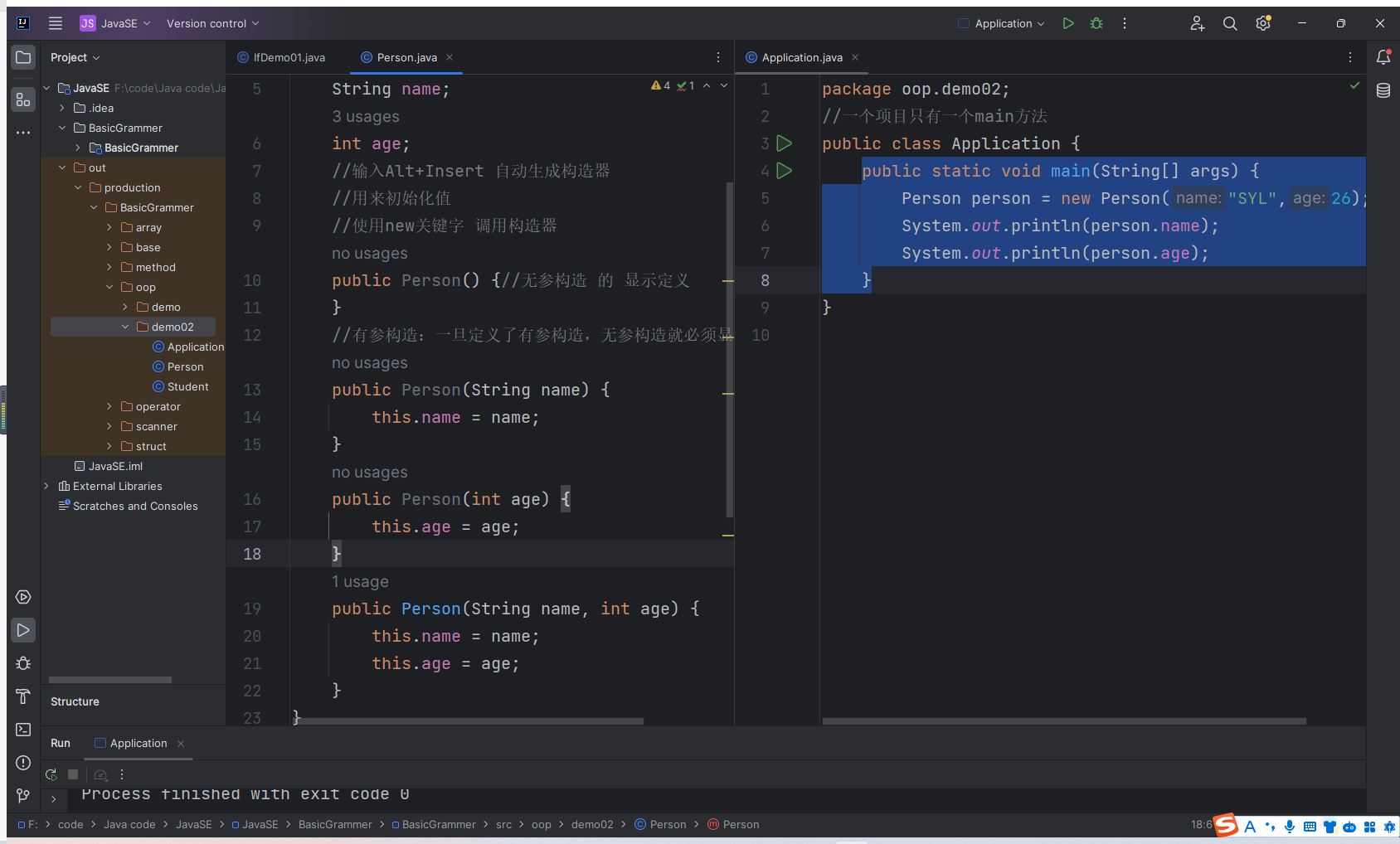This screenshot has width=1400, height=844.
Task: Expand the .idea folder
Action: coord(62,108)
